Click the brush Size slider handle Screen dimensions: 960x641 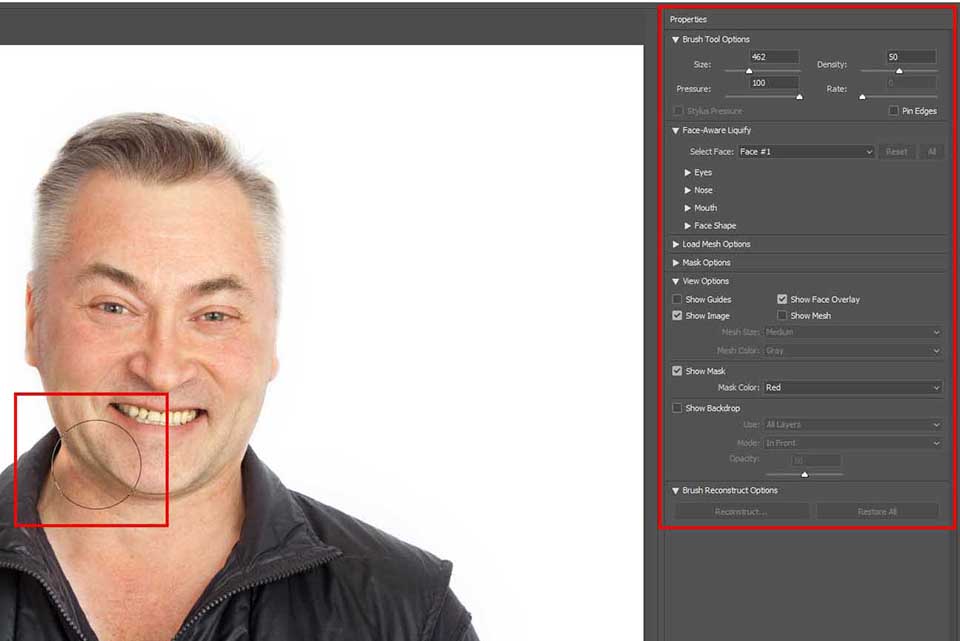pyautogui.click(x=749, y=71)
